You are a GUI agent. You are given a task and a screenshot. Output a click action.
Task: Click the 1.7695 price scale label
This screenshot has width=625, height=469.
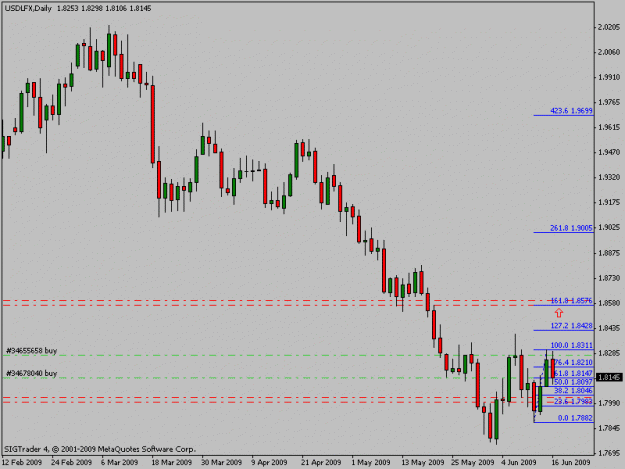(609, 453)
